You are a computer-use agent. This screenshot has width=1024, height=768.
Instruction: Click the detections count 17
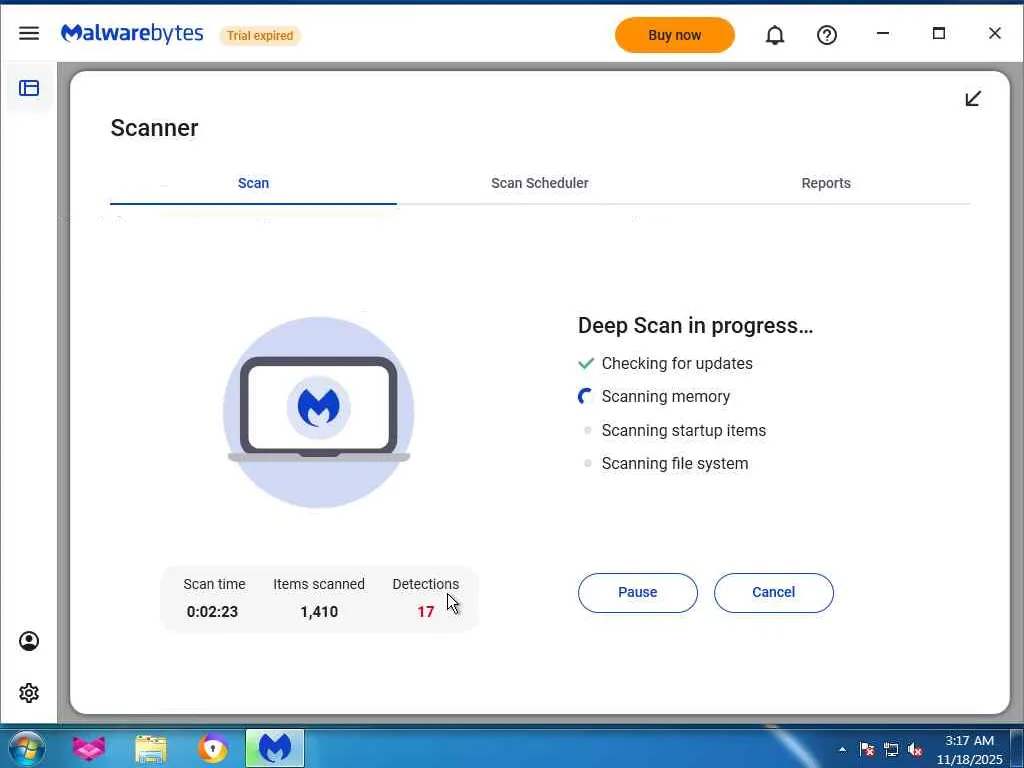point(426,612)
